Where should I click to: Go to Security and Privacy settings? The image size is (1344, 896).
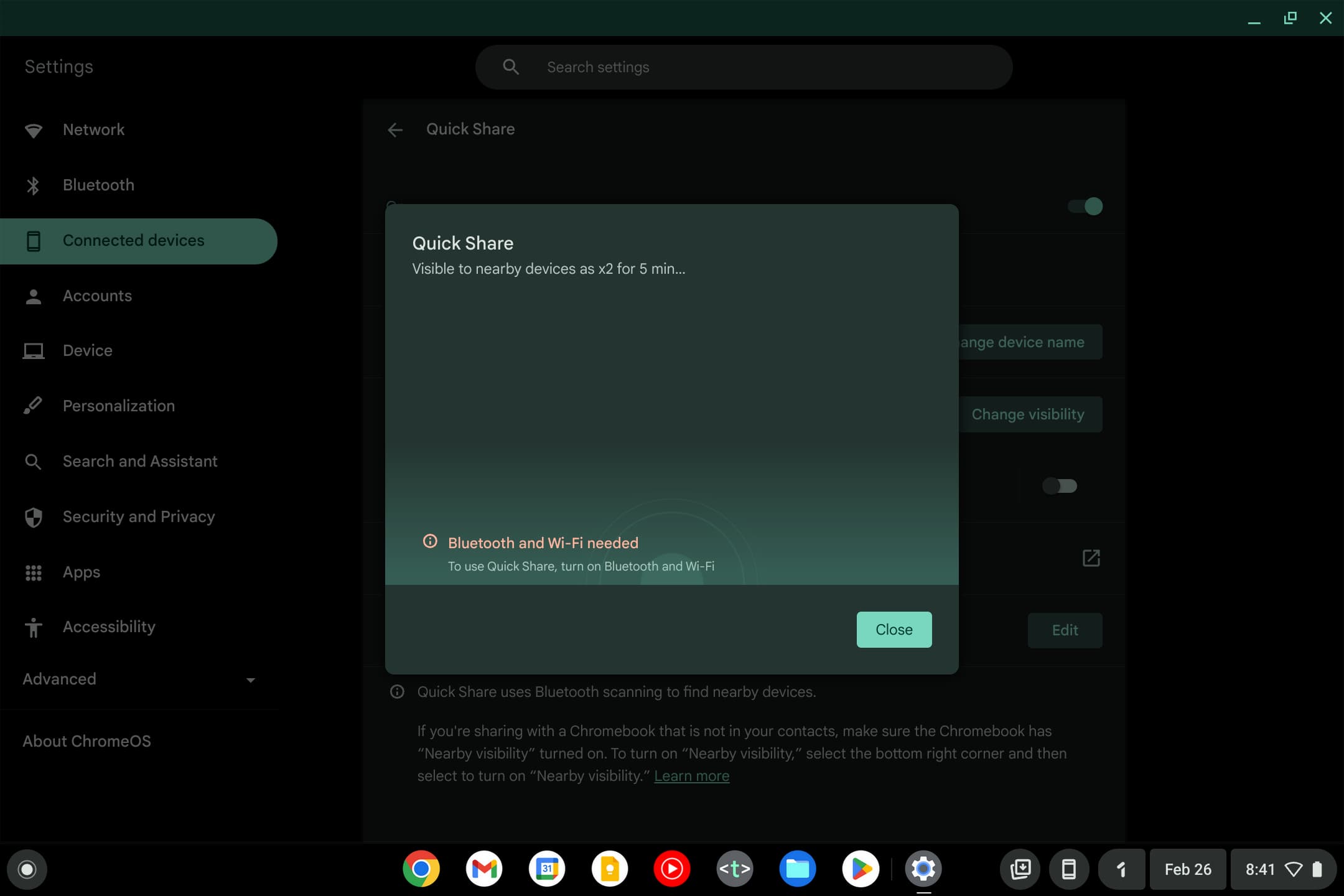point(138,516)
